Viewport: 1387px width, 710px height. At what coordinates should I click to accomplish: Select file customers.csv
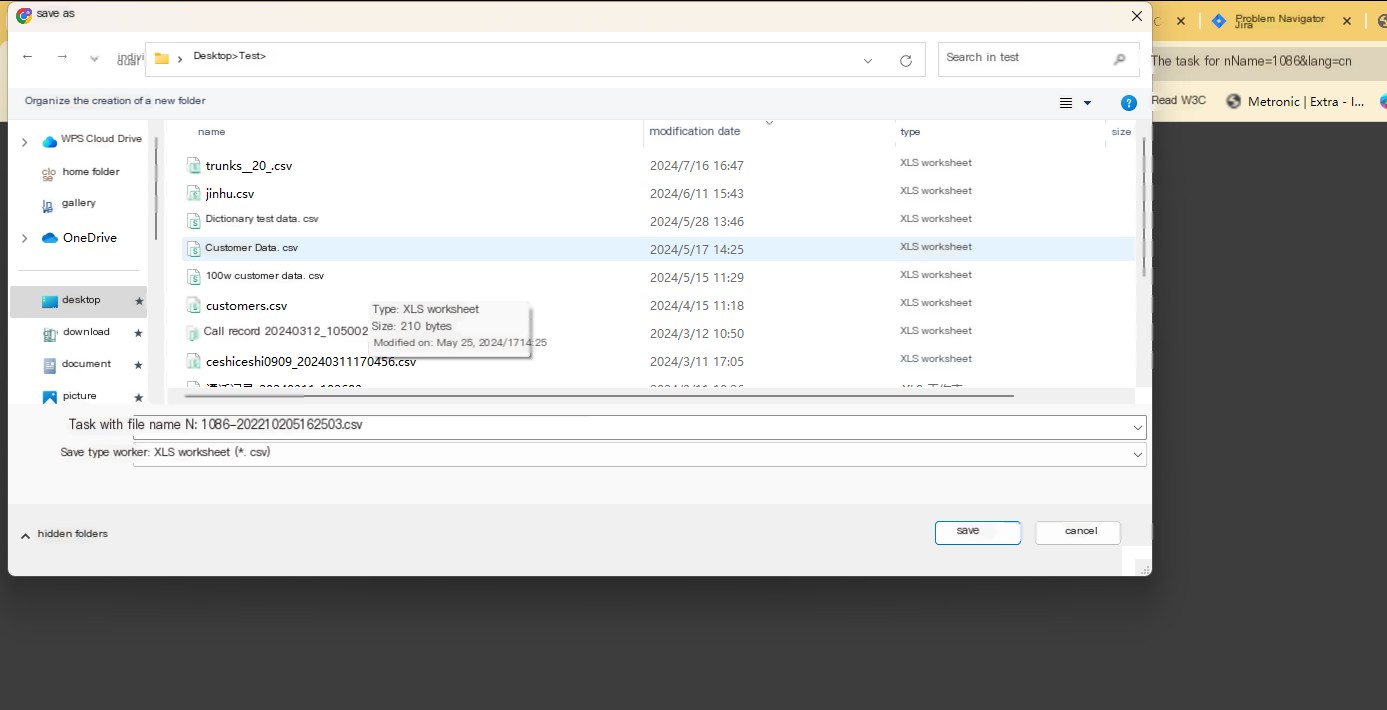pos(246,306)
